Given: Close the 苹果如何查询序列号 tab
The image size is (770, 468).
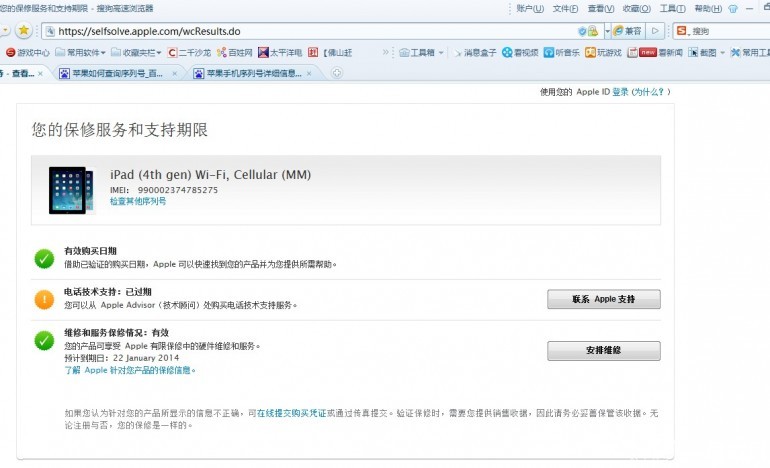Looking at the screenshot, I should click(174, 74).
